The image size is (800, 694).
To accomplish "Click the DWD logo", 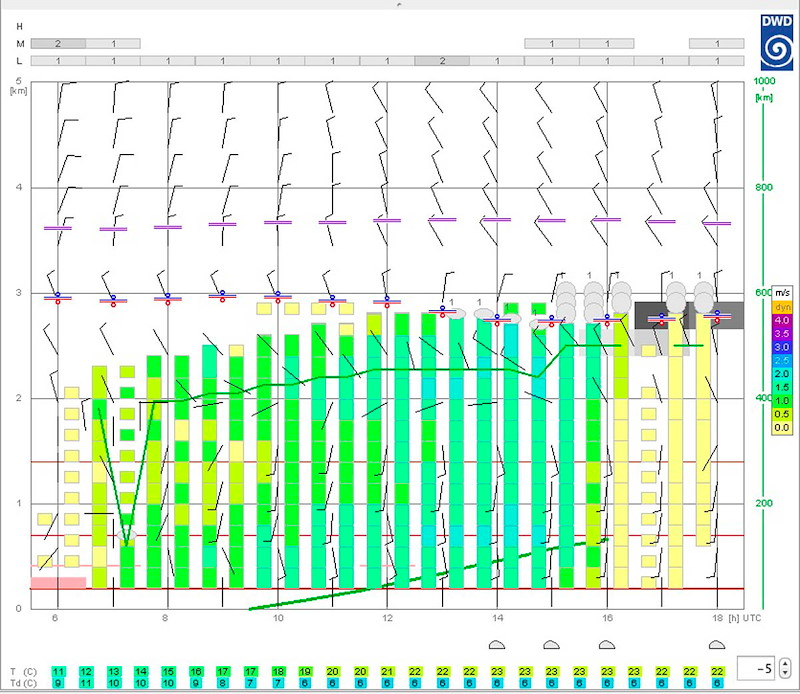I will 777,42.
